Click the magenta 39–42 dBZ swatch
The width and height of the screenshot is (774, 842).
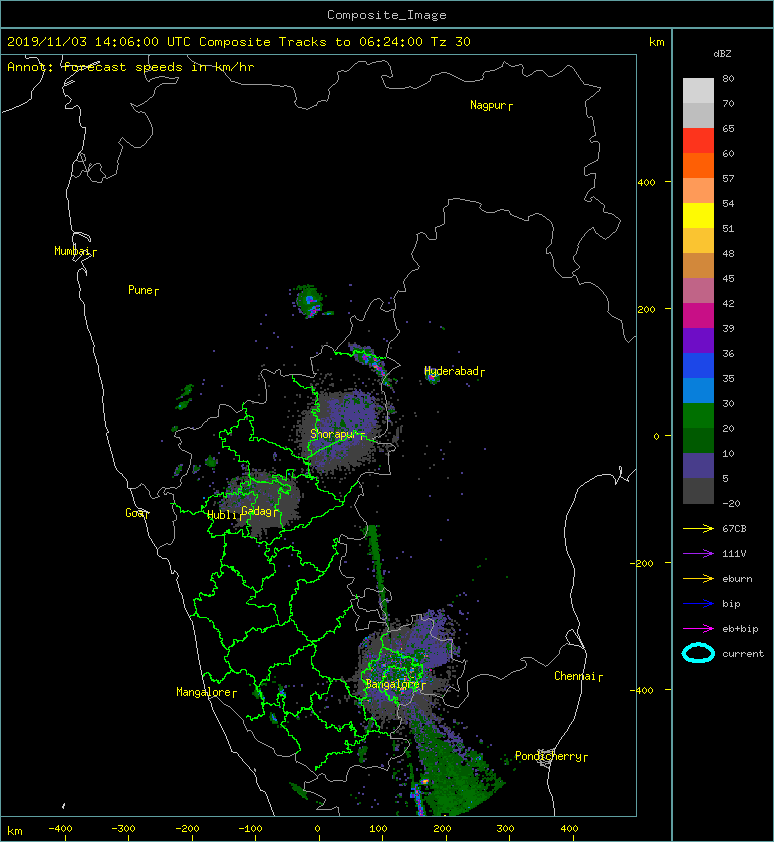[x=698, y=316]
